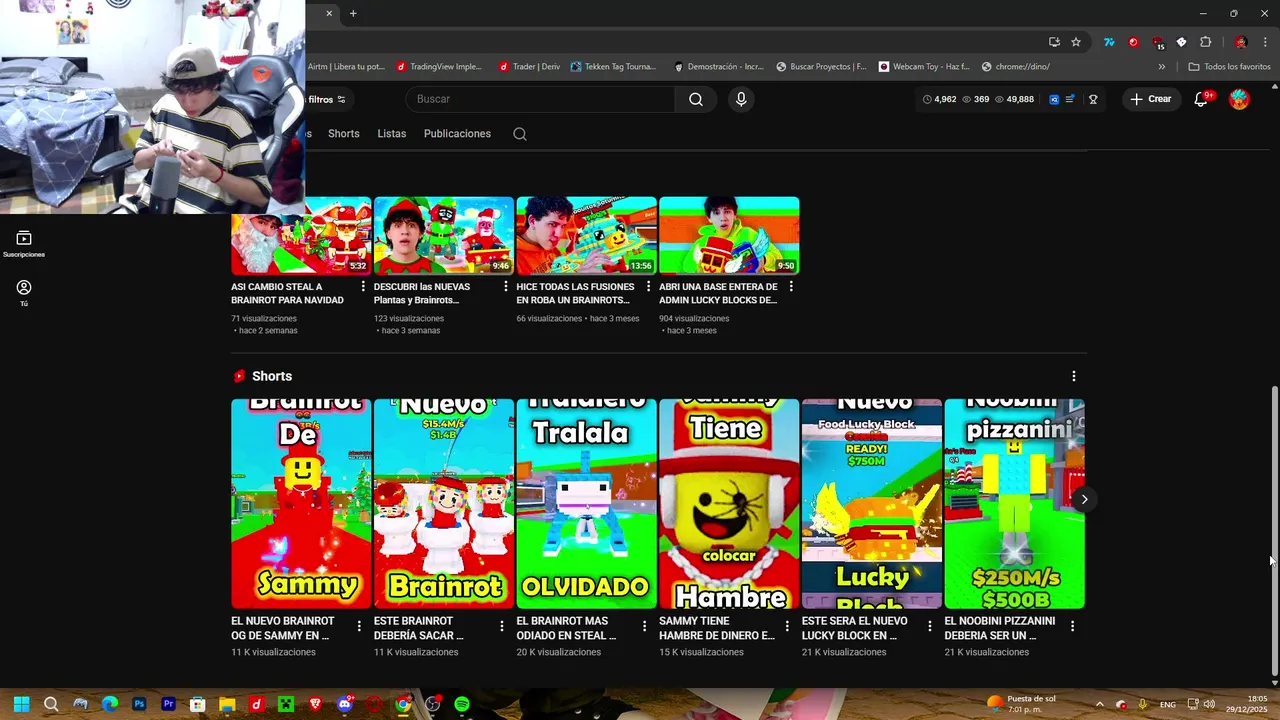
Task: Click the trophy icon in YouTube header
Action: click(x=1093, y=99)
